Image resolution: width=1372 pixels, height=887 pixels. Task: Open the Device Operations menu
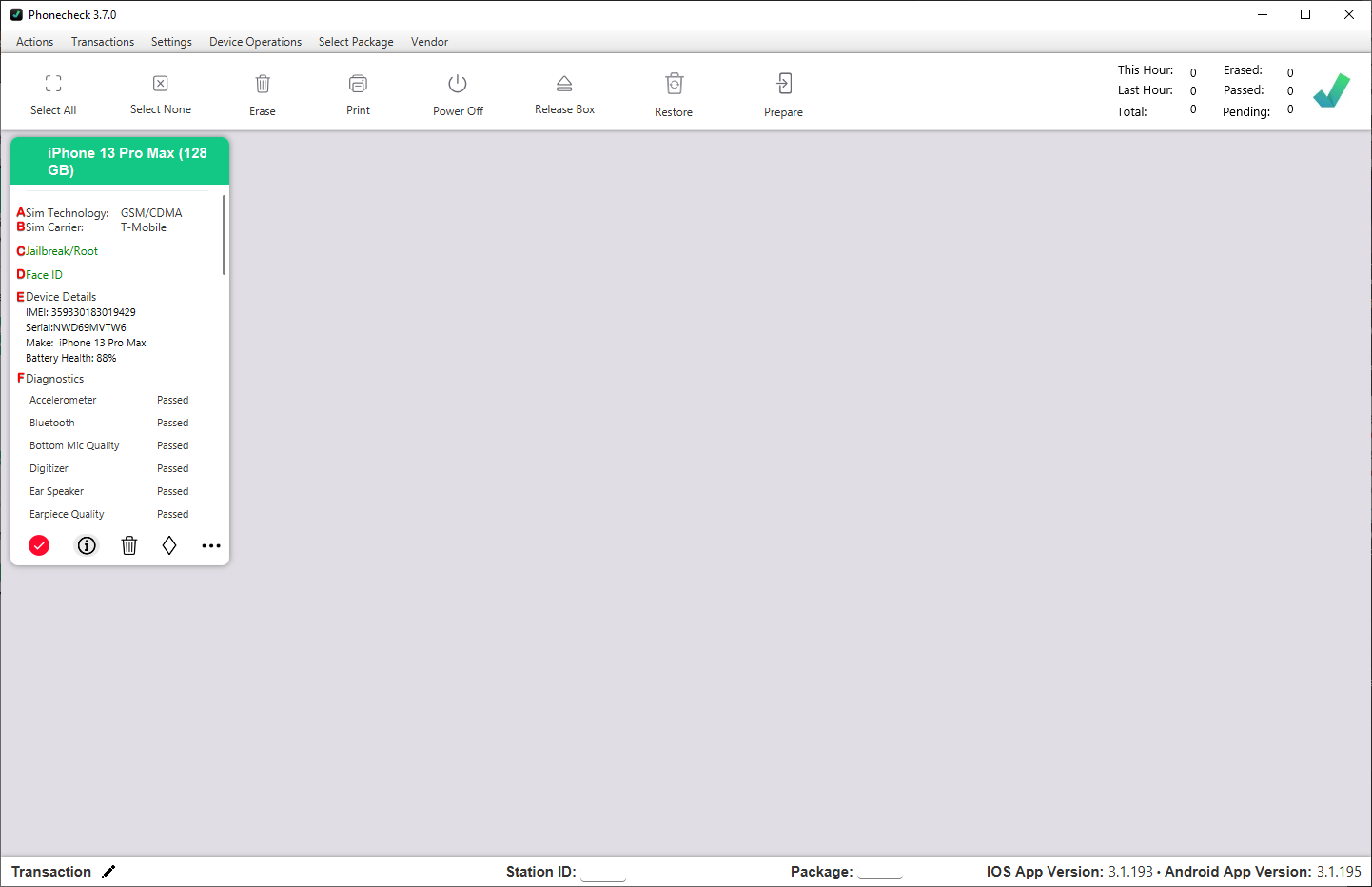pyautogui.click(x=255, y=42)
